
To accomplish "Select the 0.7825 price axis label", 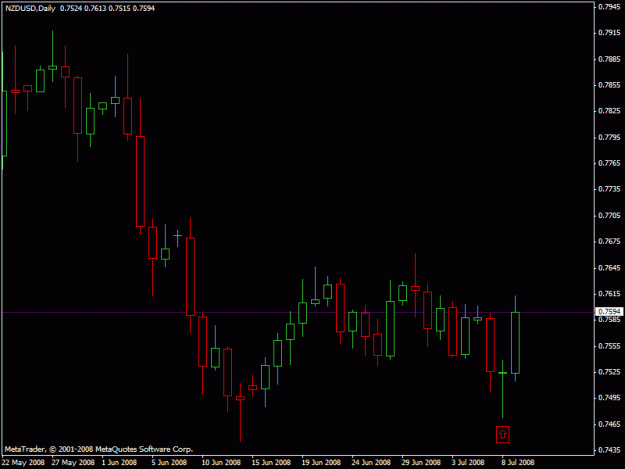I will pos(609,111).
